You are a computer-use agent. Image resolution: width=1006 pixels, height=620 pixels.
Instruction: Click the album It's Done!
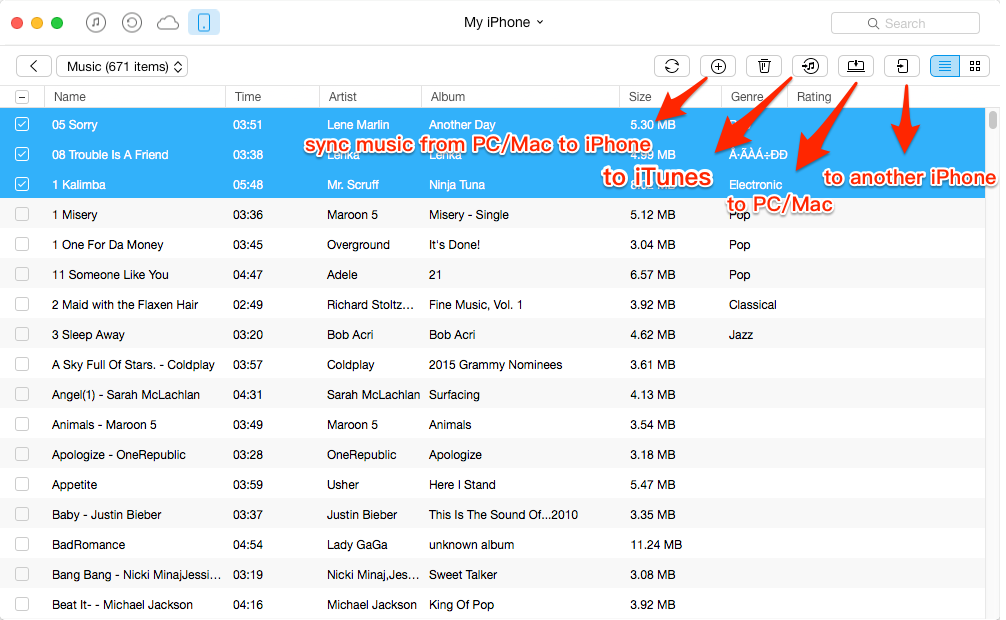tap(454, 245)
